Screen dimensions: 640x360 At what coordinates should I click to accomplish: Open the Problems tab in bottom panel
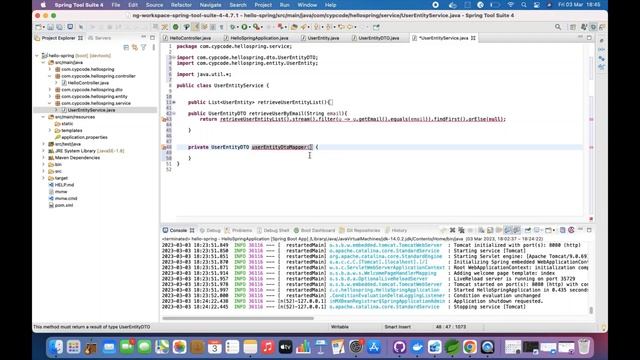pyautogui.click(x=238, y=230)
